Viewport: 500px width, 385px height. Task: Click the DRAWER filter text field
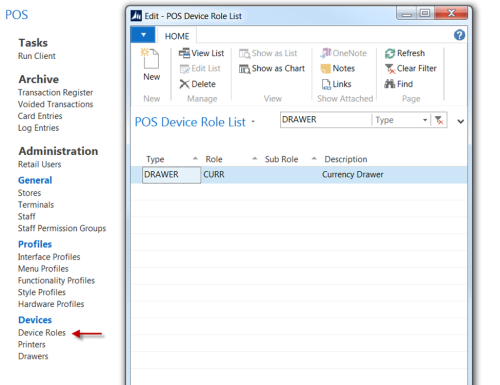point(325,120)
